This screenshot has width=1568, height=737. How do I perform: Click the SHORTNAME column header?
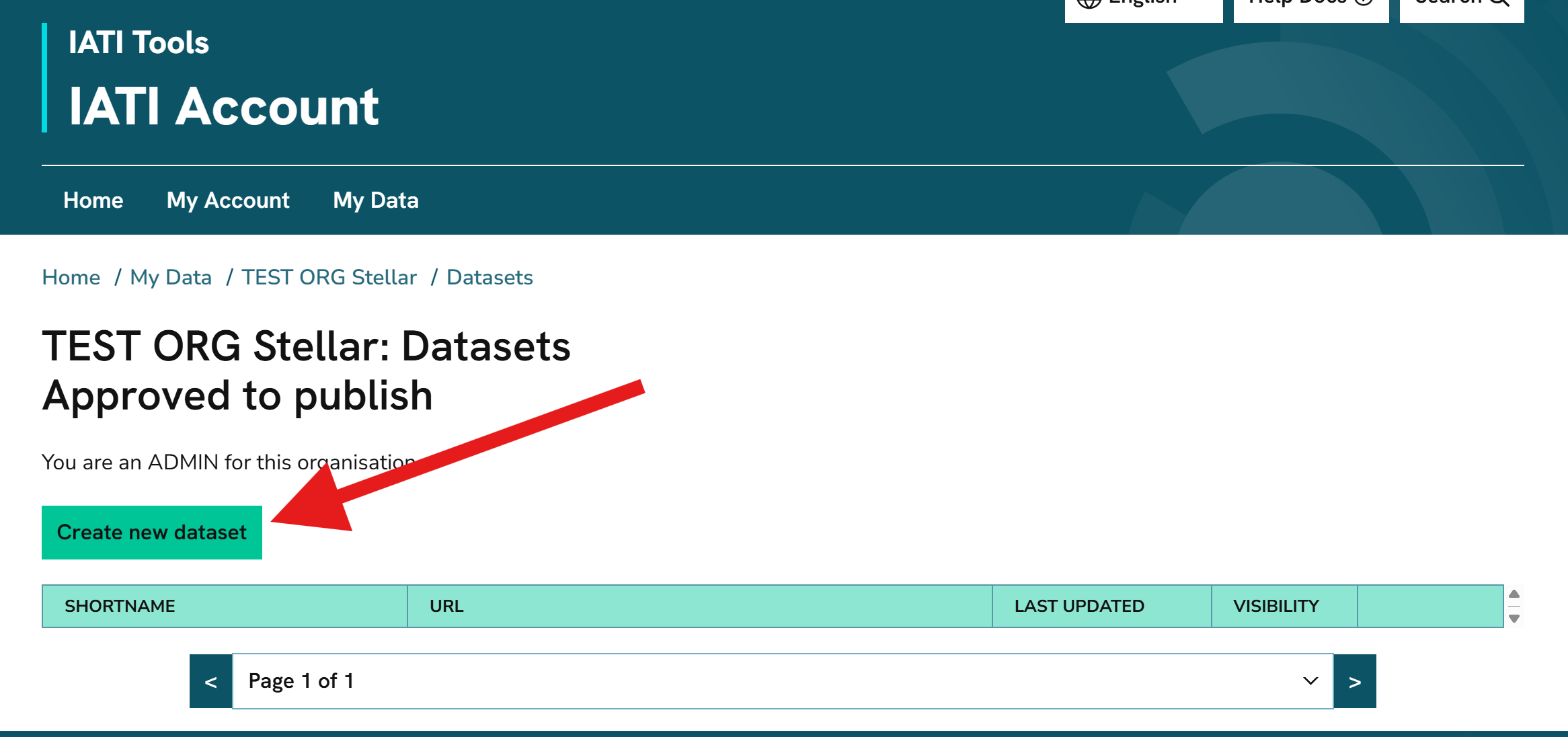pyautogui.click(x=120, y=606)
